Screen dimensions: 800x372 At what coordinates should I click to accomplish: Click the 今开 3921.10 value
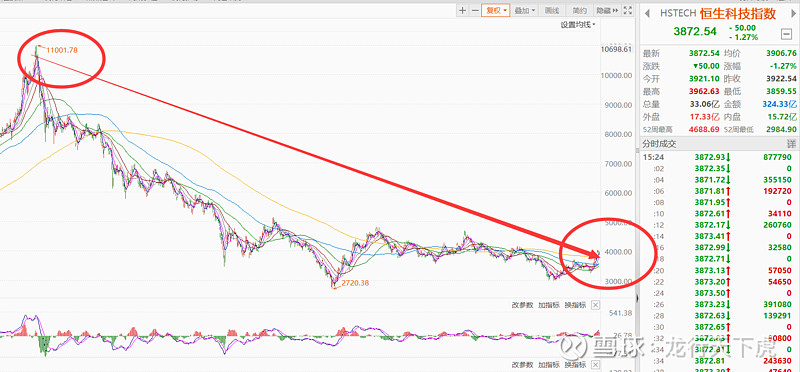click(704, 79)
